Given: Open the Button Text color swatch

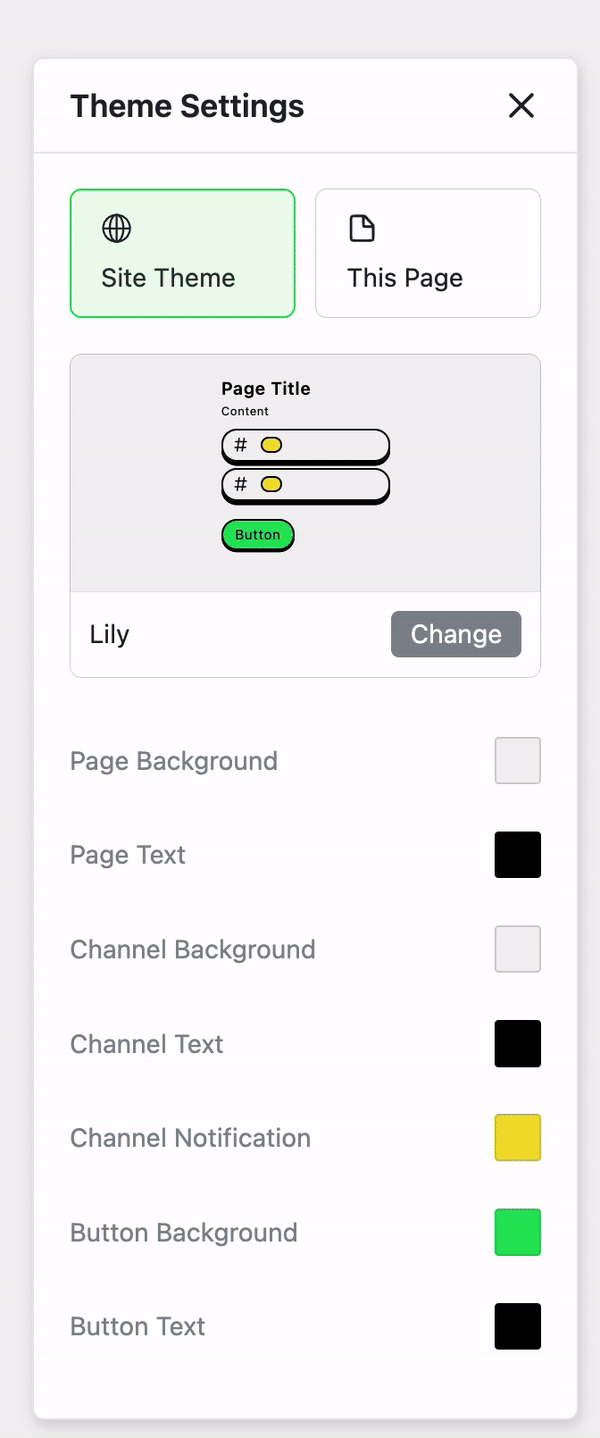Looking at the screenshot, I should 518,1326.
